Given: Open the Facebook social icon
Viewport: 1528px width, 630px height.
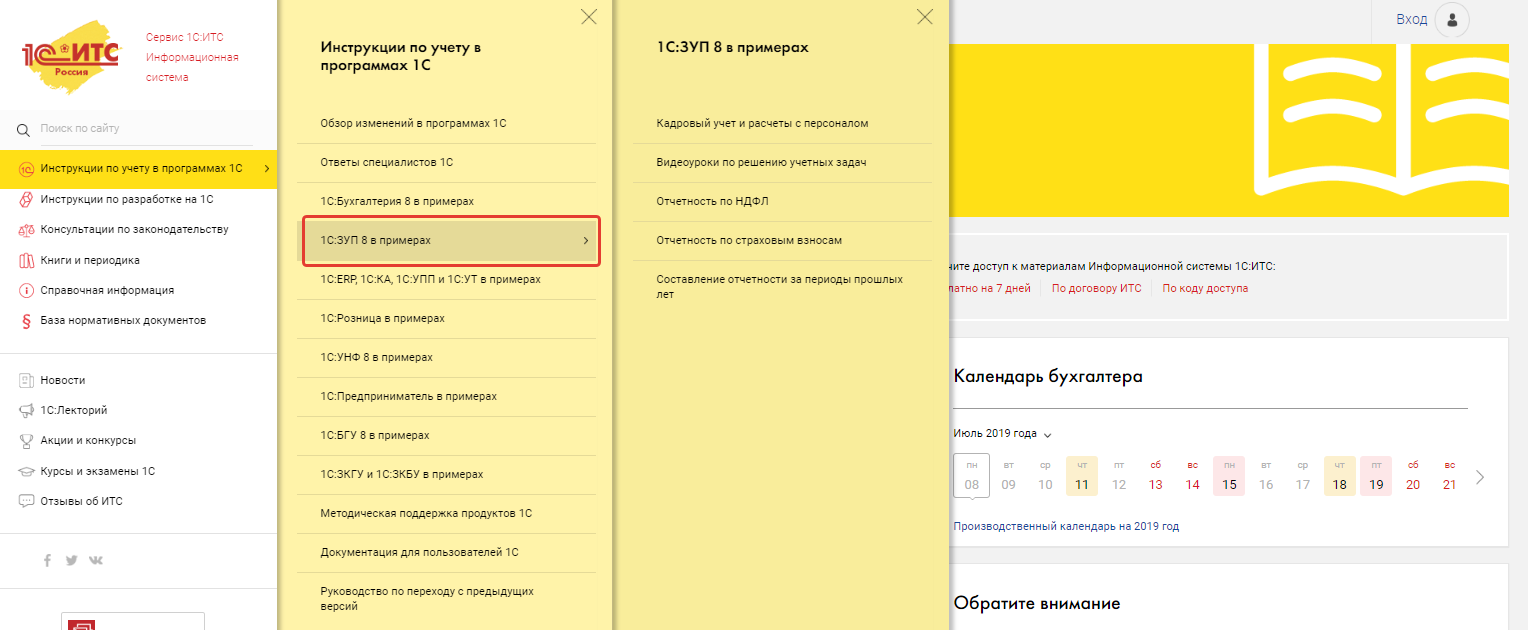Looking at the screenshot, I should tap(47, 561).
